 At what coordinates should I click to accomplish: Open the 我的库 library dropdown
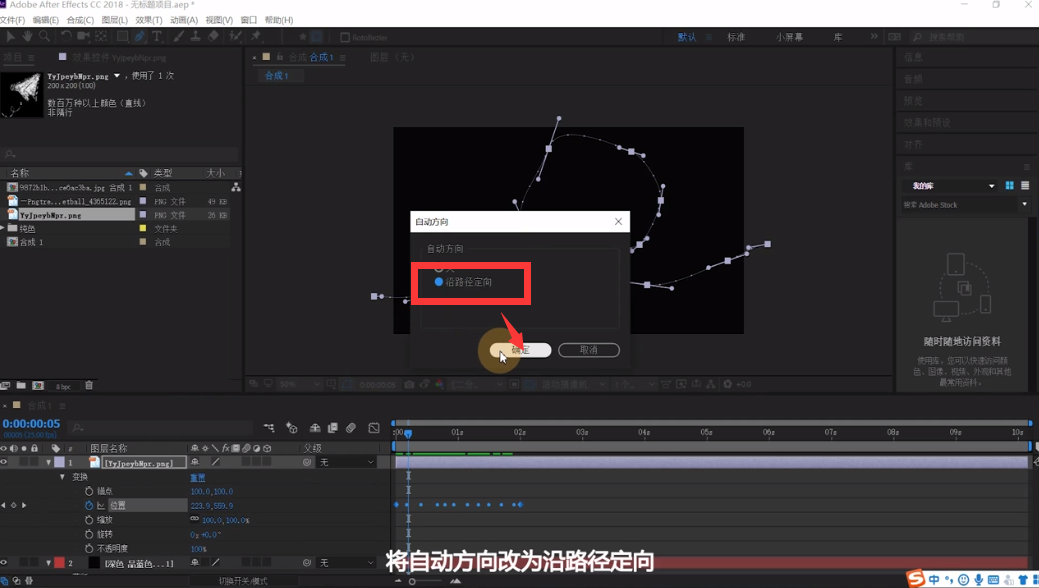pos(951,186)
